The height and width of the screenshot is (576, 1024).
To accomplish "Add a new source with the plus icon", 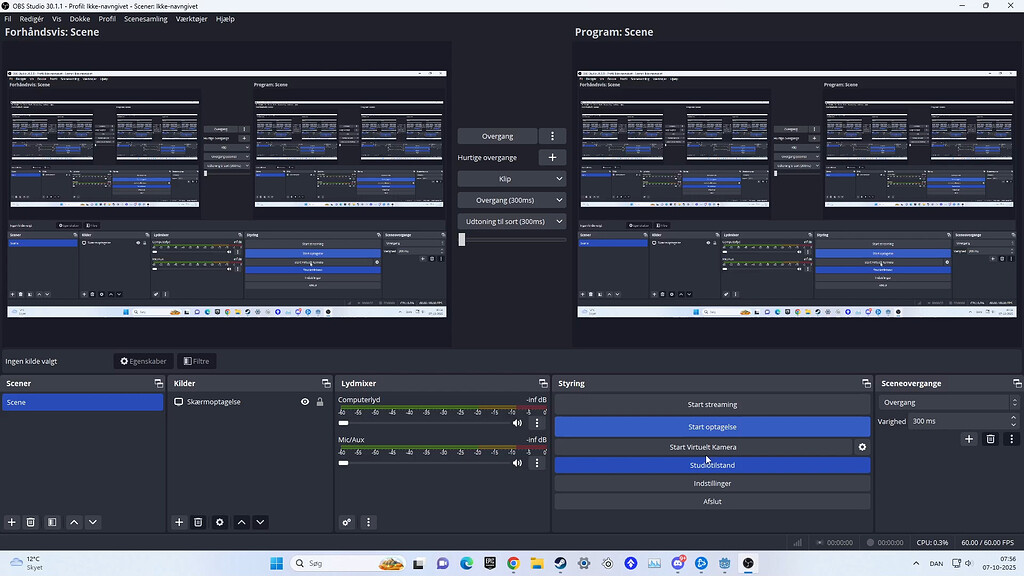I will click(179, 522).
